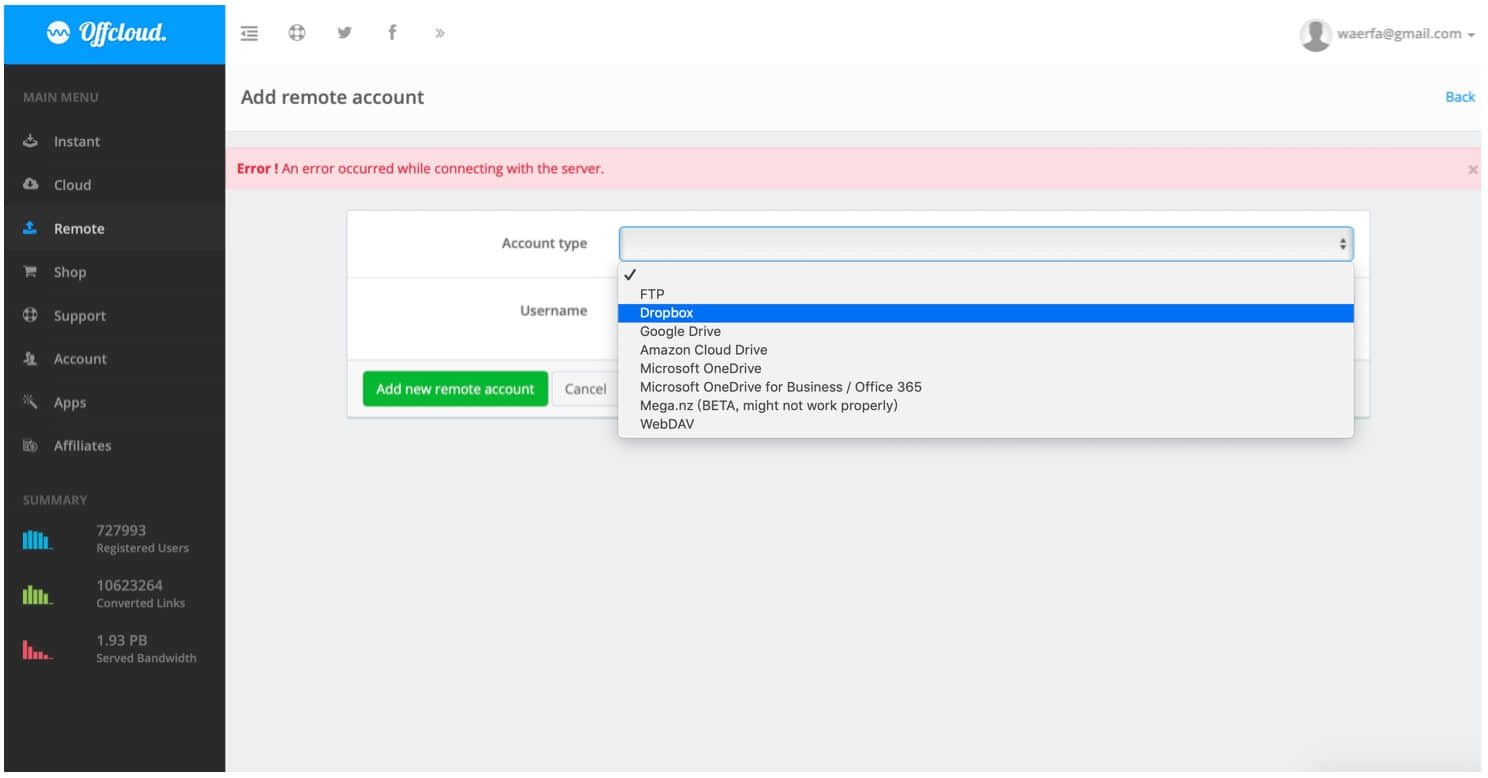
Task: Click the Converted Links green chart icon
Action: (x=37, y=596)
